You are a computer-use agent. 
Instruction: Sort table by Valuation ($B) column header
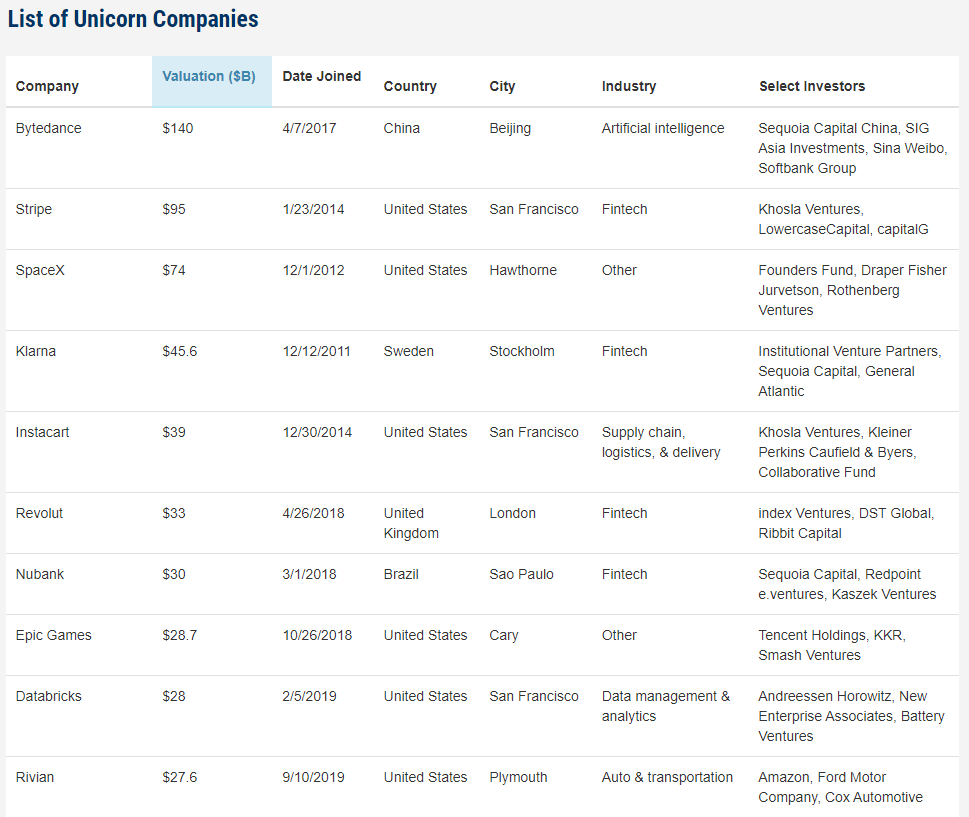[209, 76]
